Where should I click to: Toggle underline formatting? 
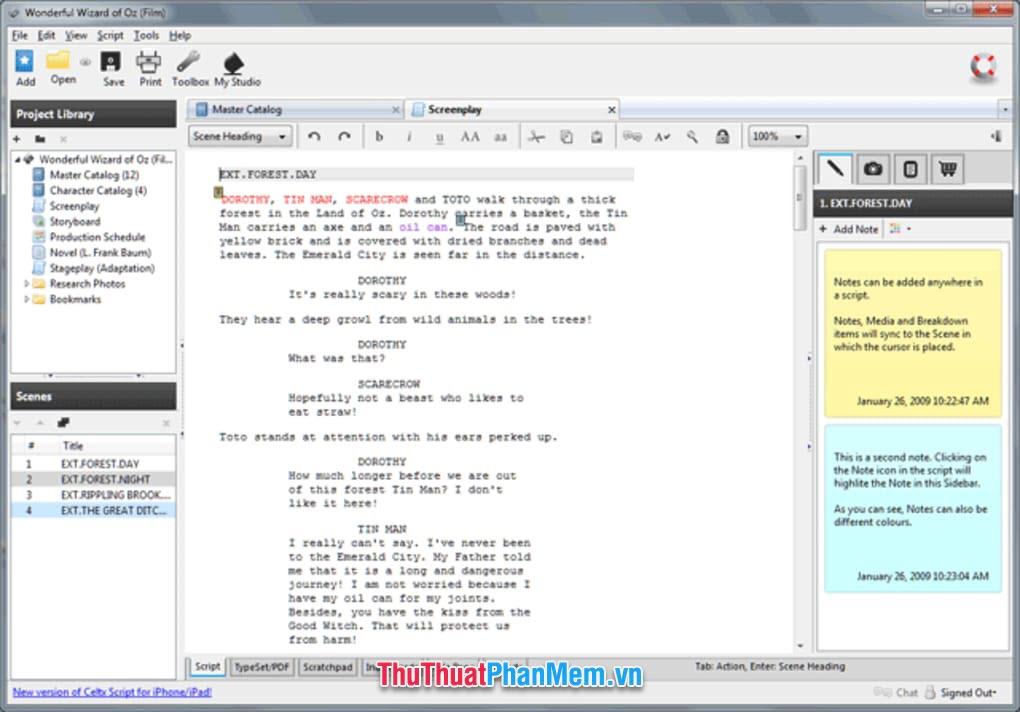[439, 136]
